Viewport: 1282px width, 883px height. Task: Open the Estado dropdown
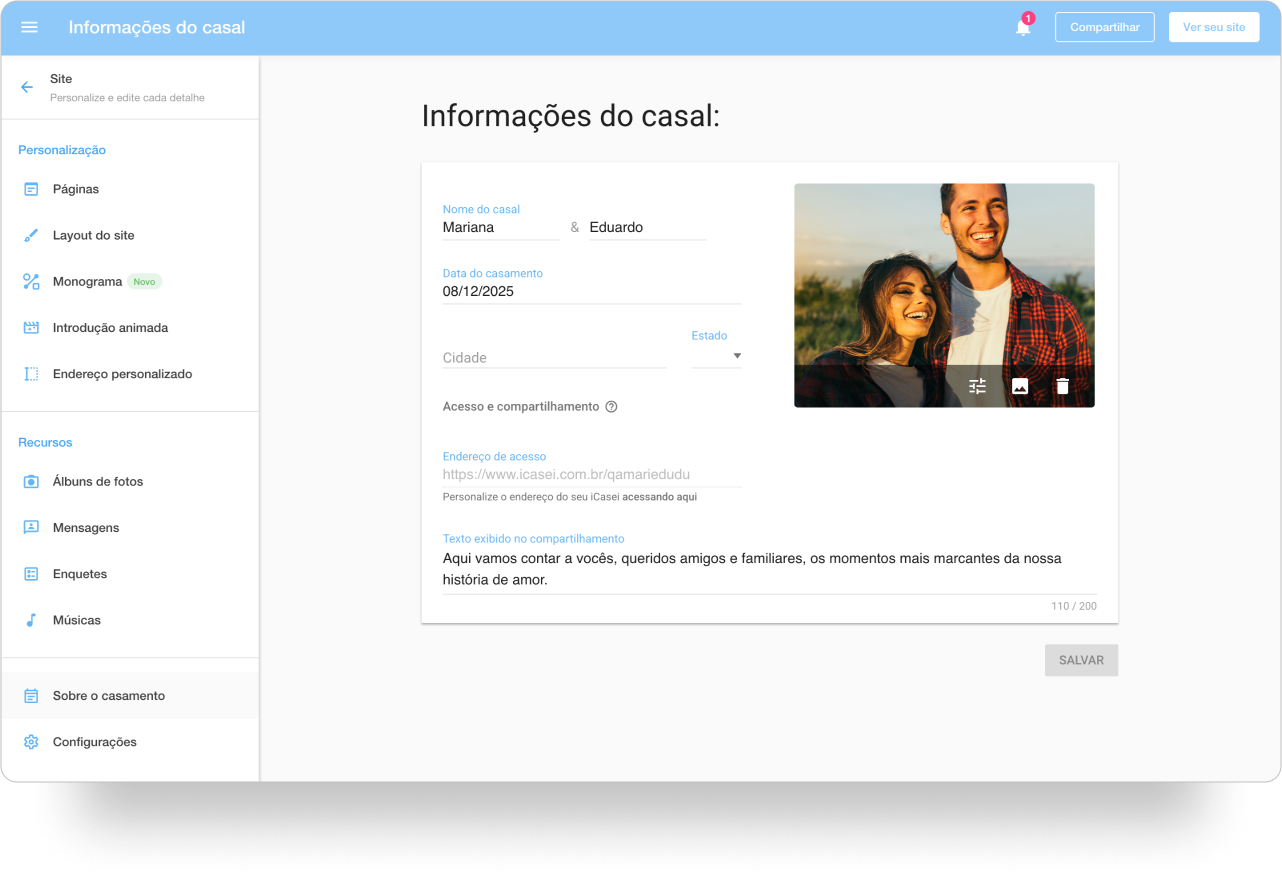click(716, 356)
